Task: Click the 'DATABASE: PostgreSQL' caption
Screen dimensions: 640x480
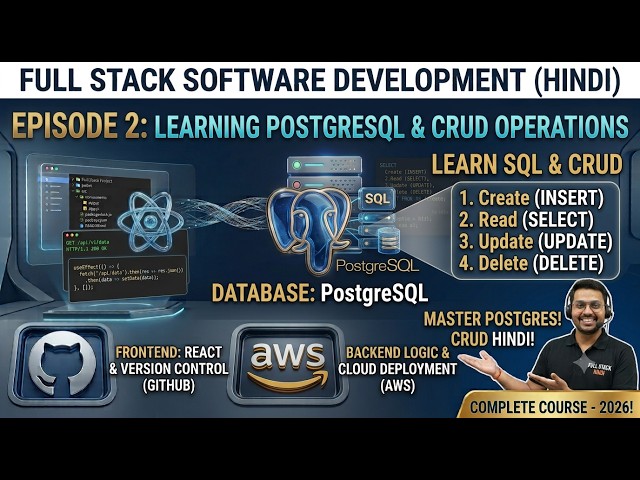Action: [320, 293]
